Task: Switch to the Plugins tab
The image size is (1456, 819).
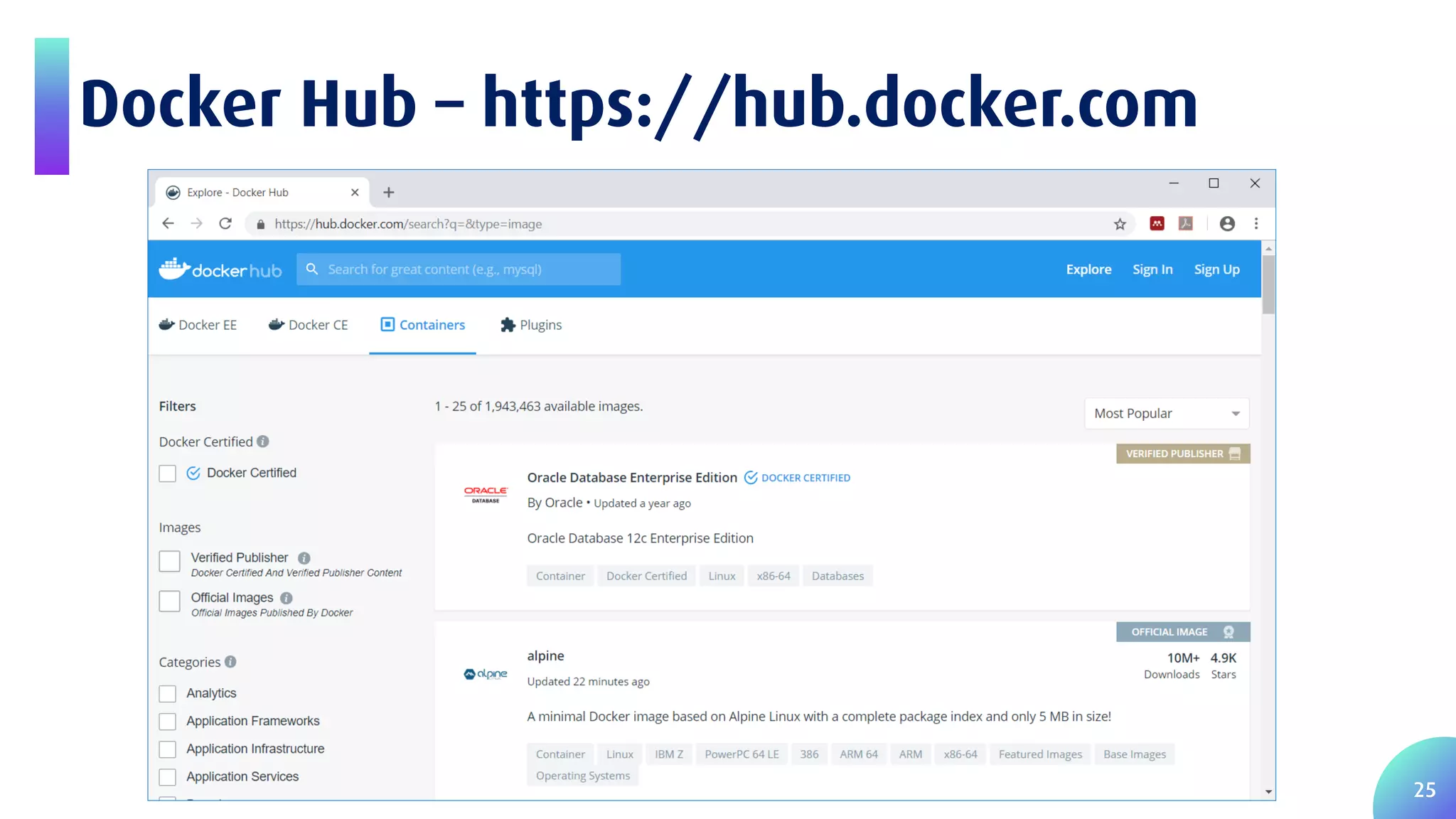Action: coord(531,325)
